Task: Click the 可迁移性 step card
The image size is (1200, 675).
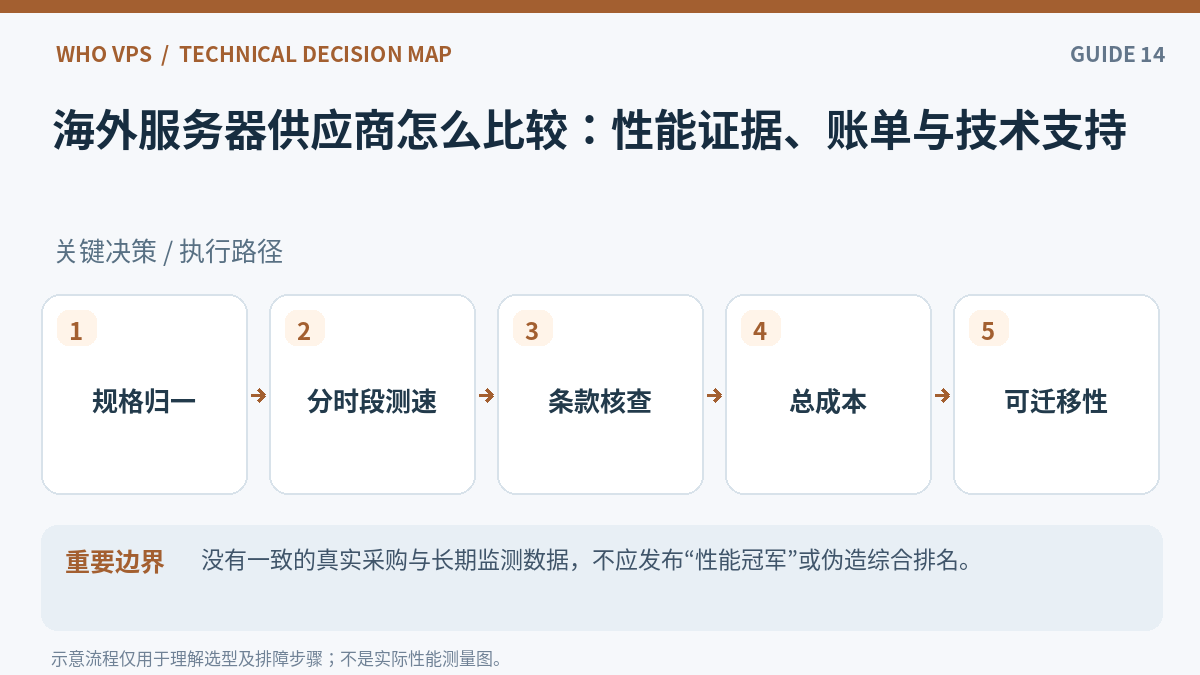Action: pyautogui.click(x=1056, y=394)
